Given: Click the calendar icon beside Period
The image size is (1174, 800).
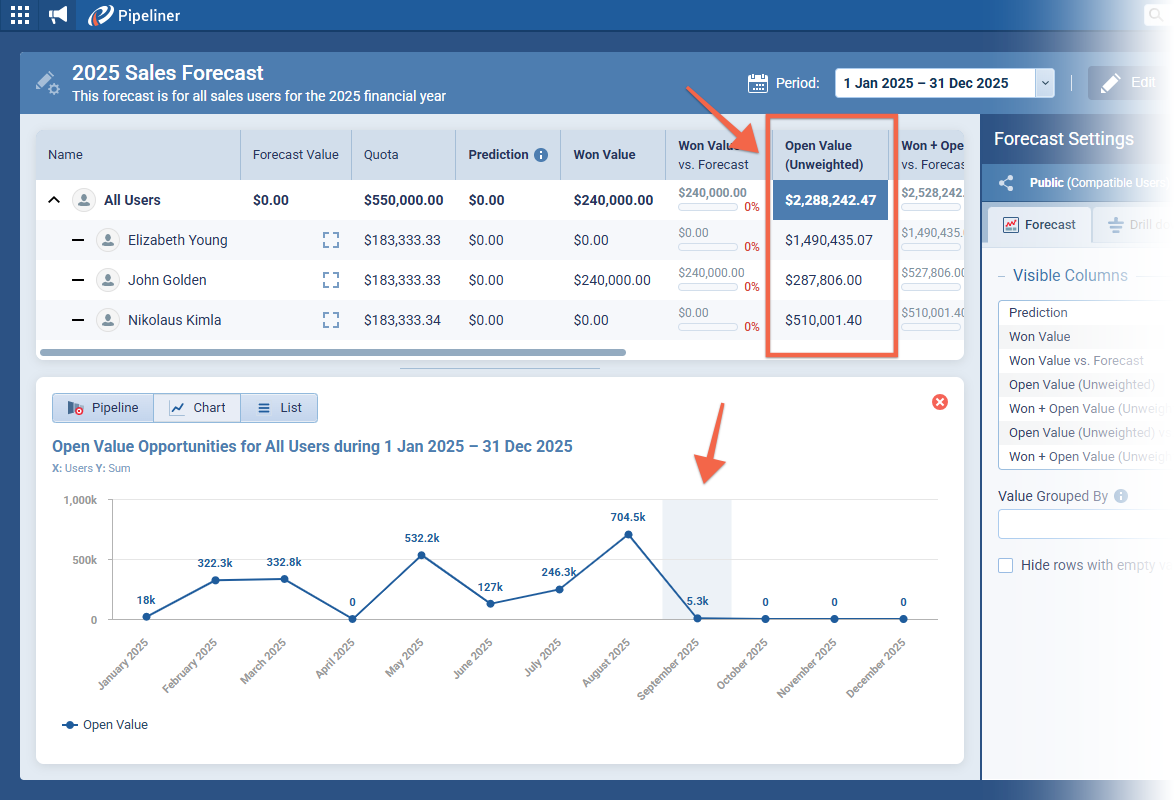Looking at the screenshot, I should click(758, 83).
